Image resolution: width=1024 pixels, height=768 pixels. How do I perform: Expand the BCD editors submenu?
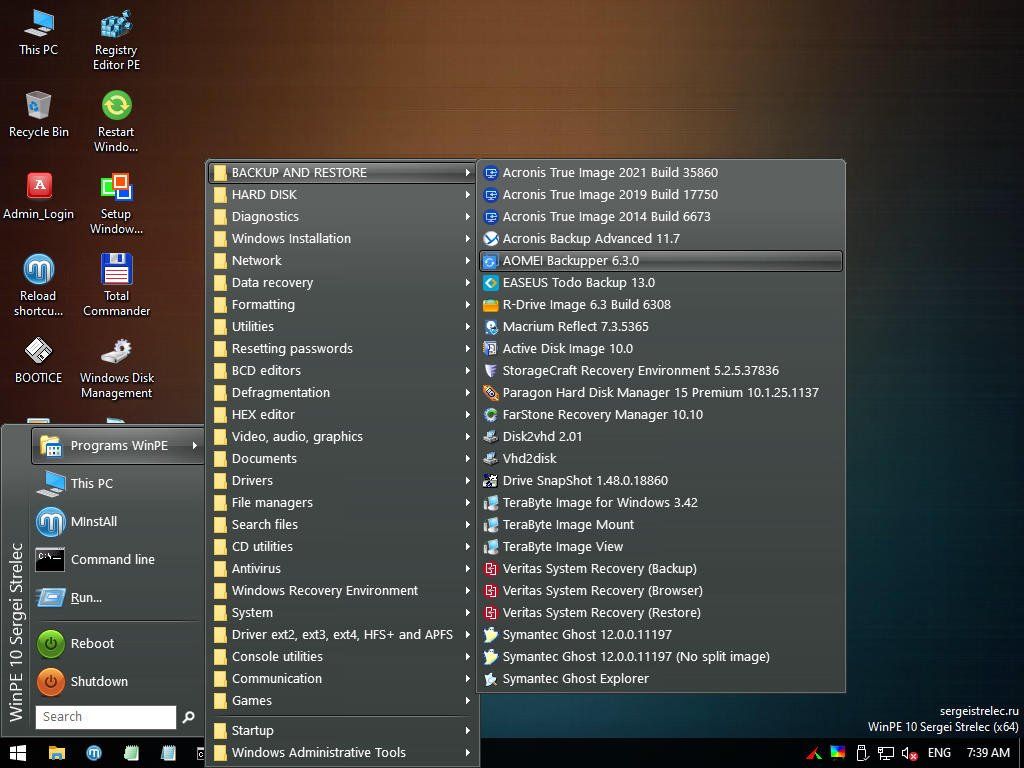[343, 370]
